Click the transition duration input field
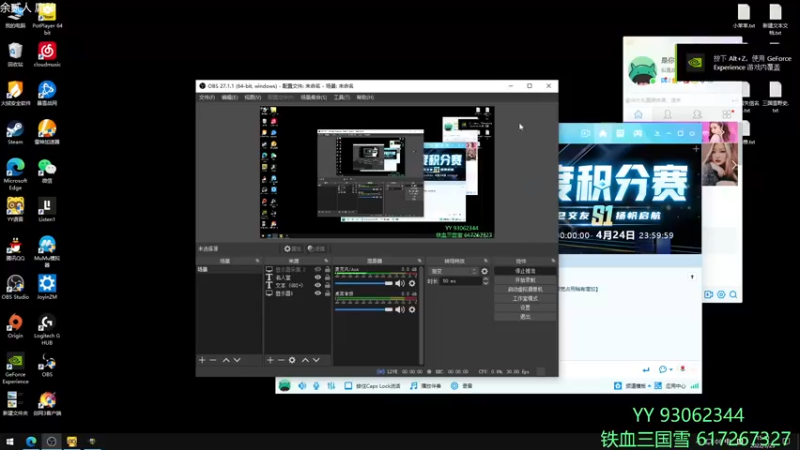This screenshot has width=800, height=450. (x=461, y=281)
